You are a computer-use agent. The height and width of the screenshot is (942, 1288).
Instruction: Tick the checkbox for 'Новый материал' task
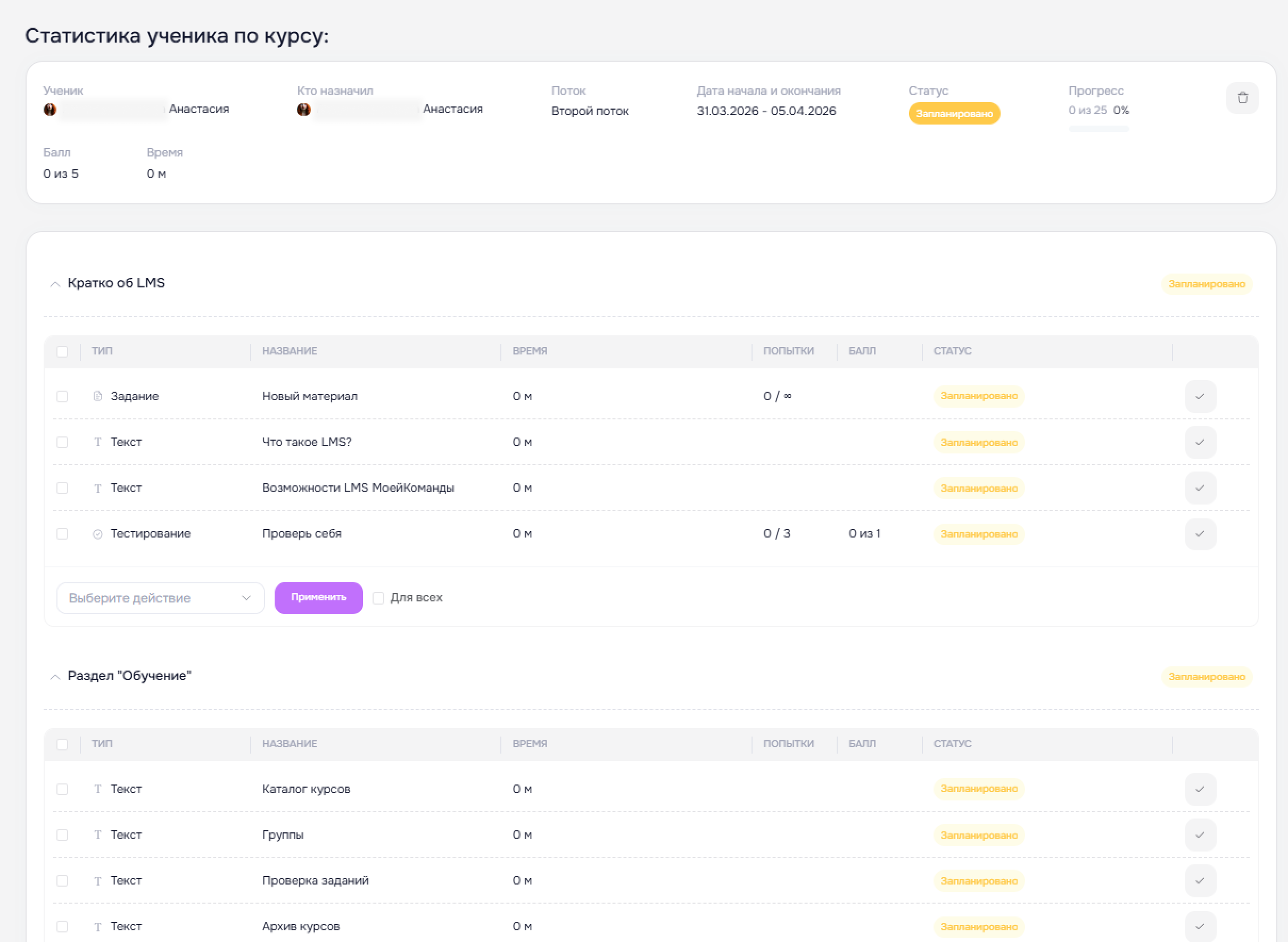(x=62, y=396)
